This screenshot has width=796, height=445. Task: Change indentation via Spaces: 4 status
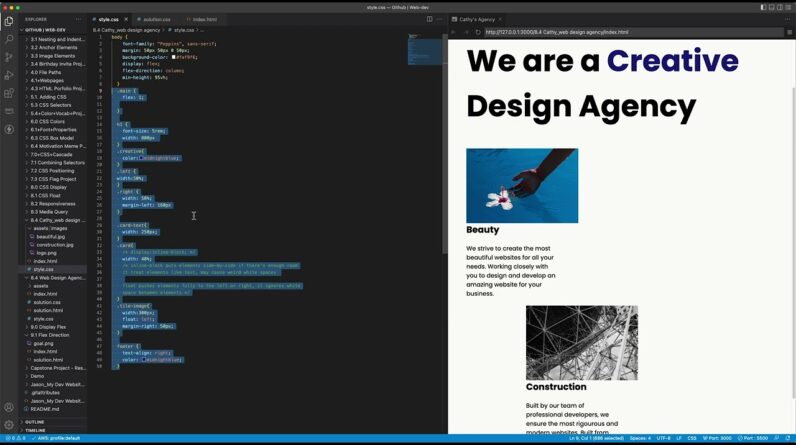click(x=640, y=438)
